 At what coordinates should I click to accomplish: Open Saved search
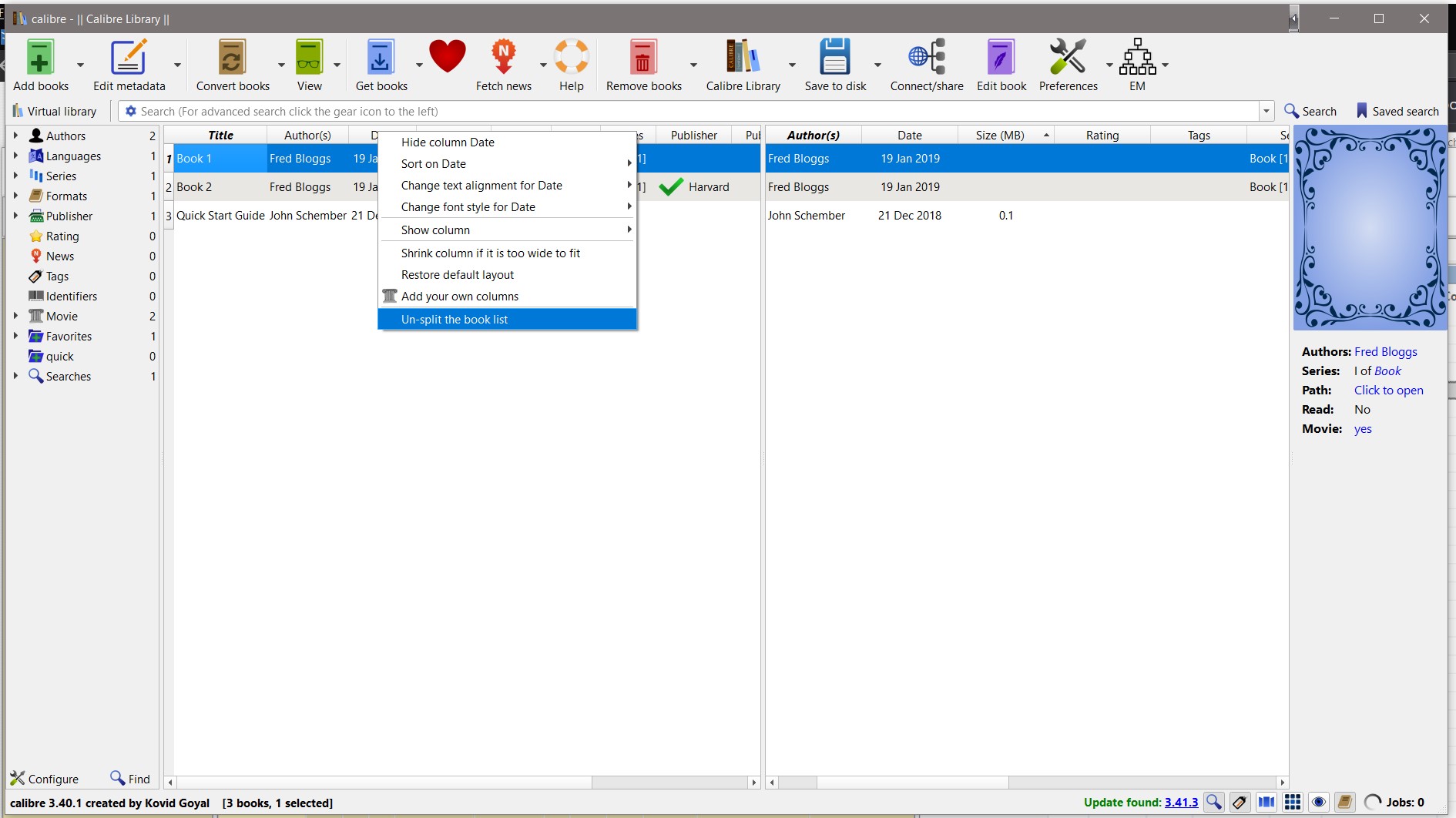click(1397, 111)
